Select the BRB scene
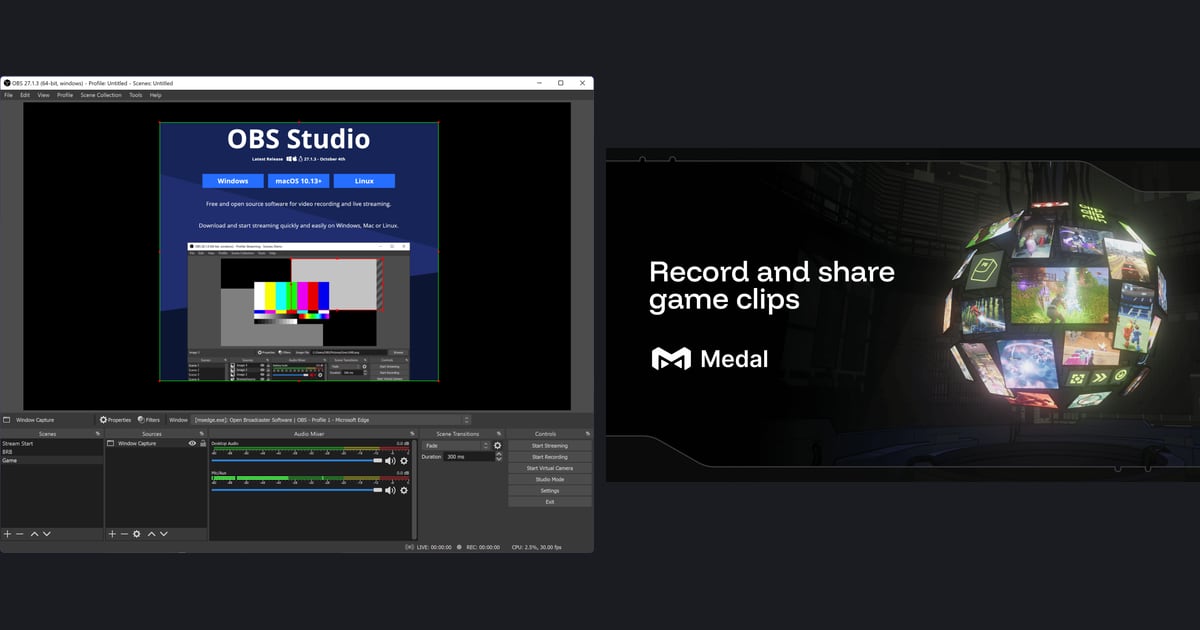Viewport: 1200px width, 630px height. click(x=52, y=452)
